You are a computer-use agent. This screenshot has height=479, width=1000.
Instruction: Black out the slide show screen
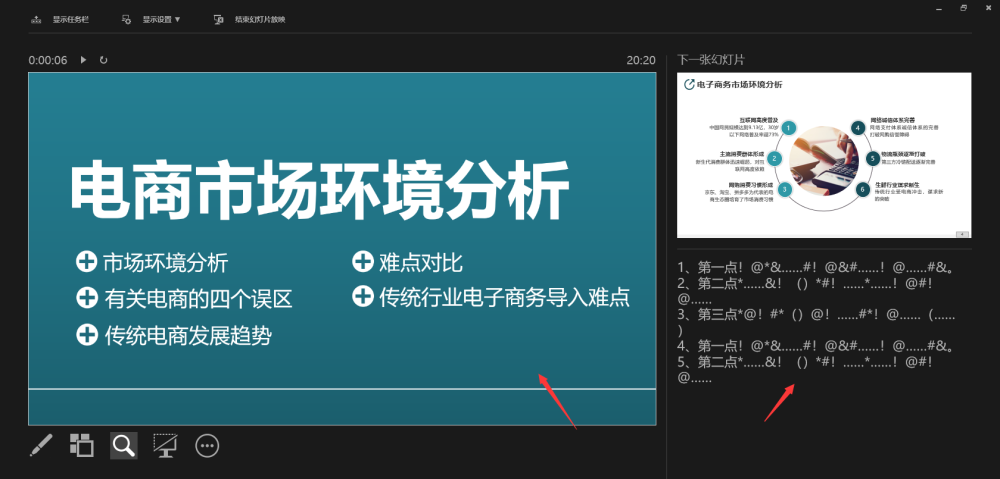point(165,445)
